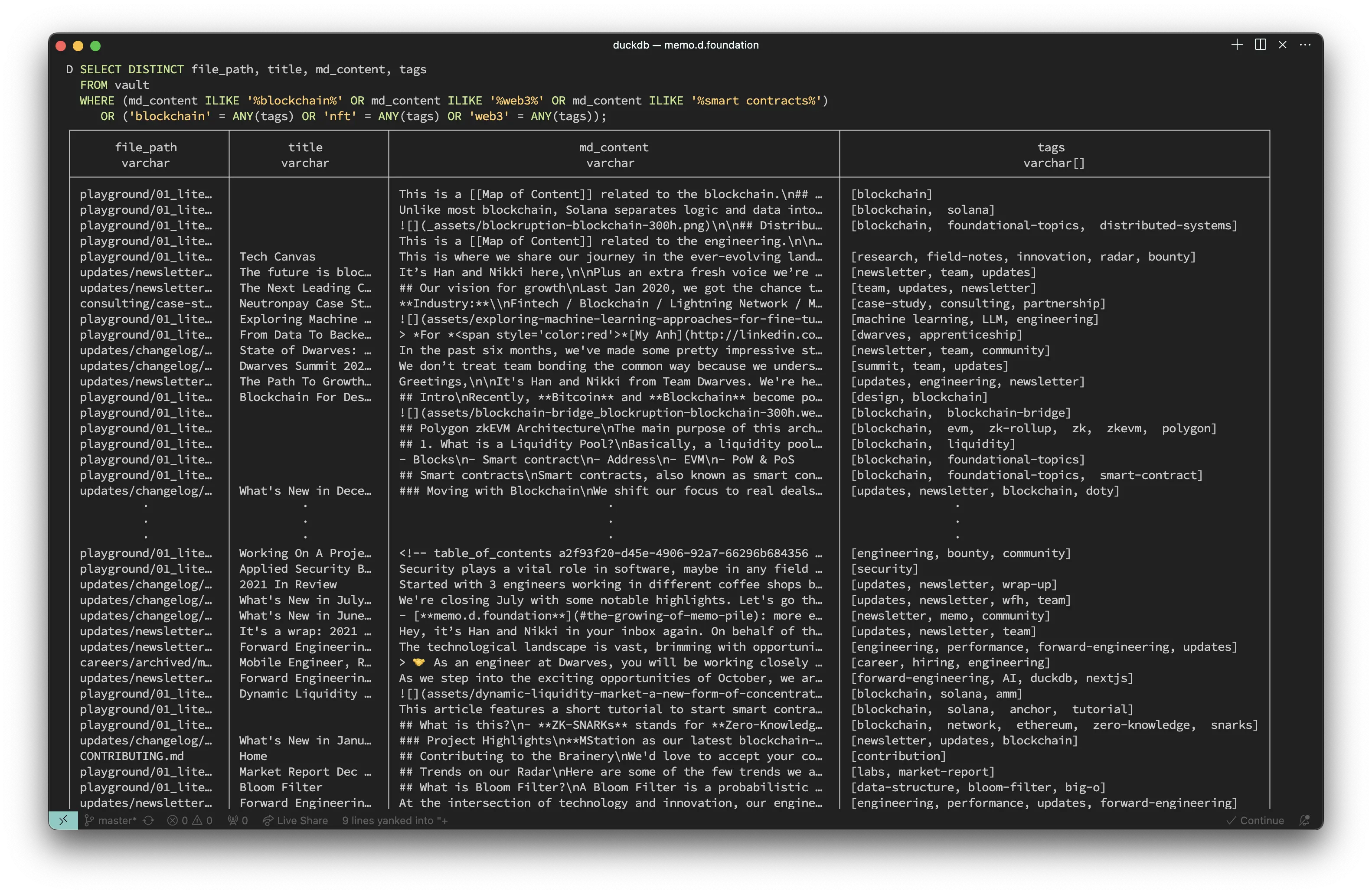
Task: Open a new terminal with the plus icon
Action: click(x=1237, y=45)
